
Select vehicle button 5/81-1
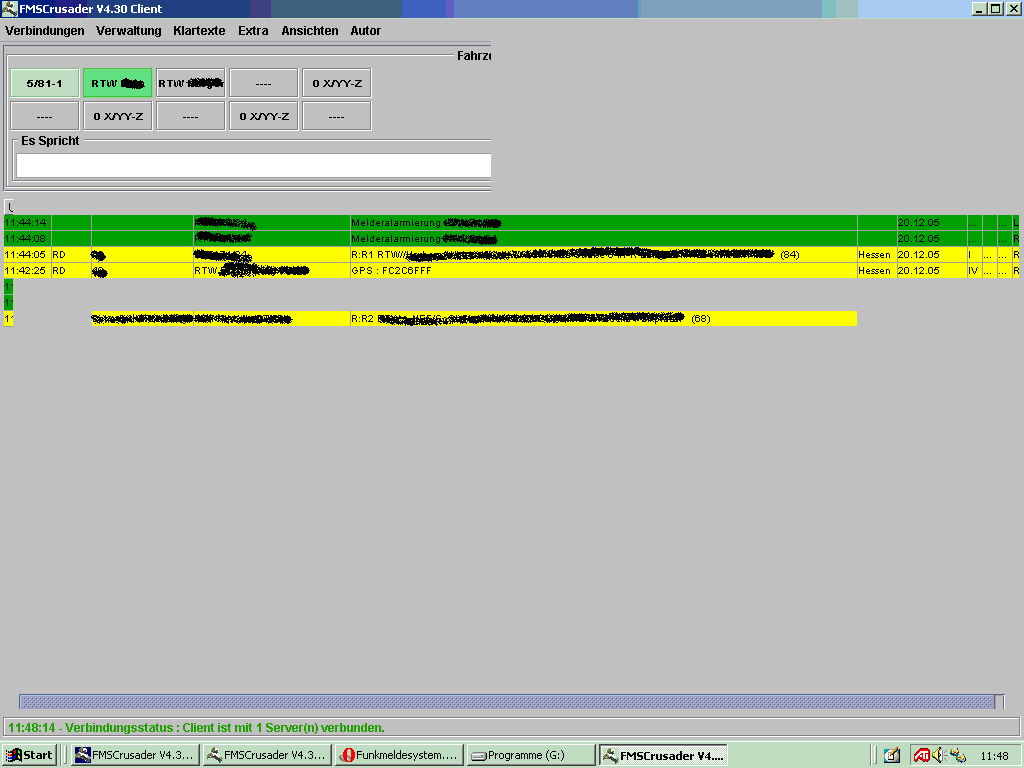[x=45, y=83]
